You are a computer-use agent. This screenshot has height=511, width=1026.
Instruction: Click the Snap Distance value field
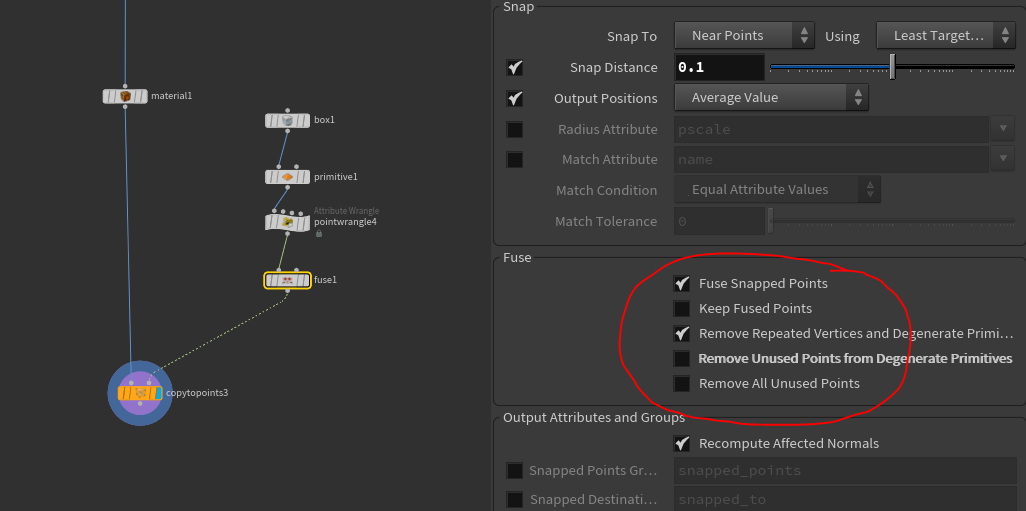coord(719,68)
